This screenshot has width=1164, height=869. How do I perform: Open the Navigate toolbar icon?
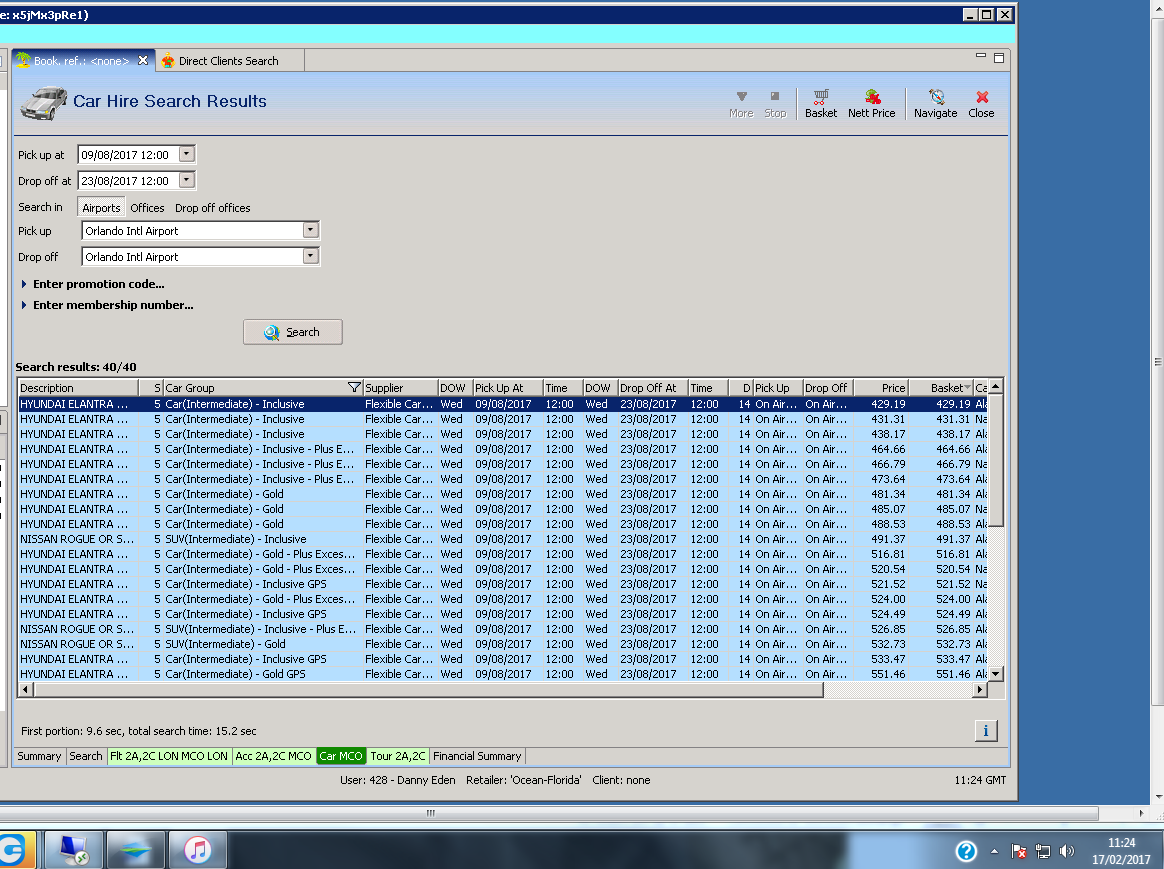pyautogui.click(x=936, y=98)
